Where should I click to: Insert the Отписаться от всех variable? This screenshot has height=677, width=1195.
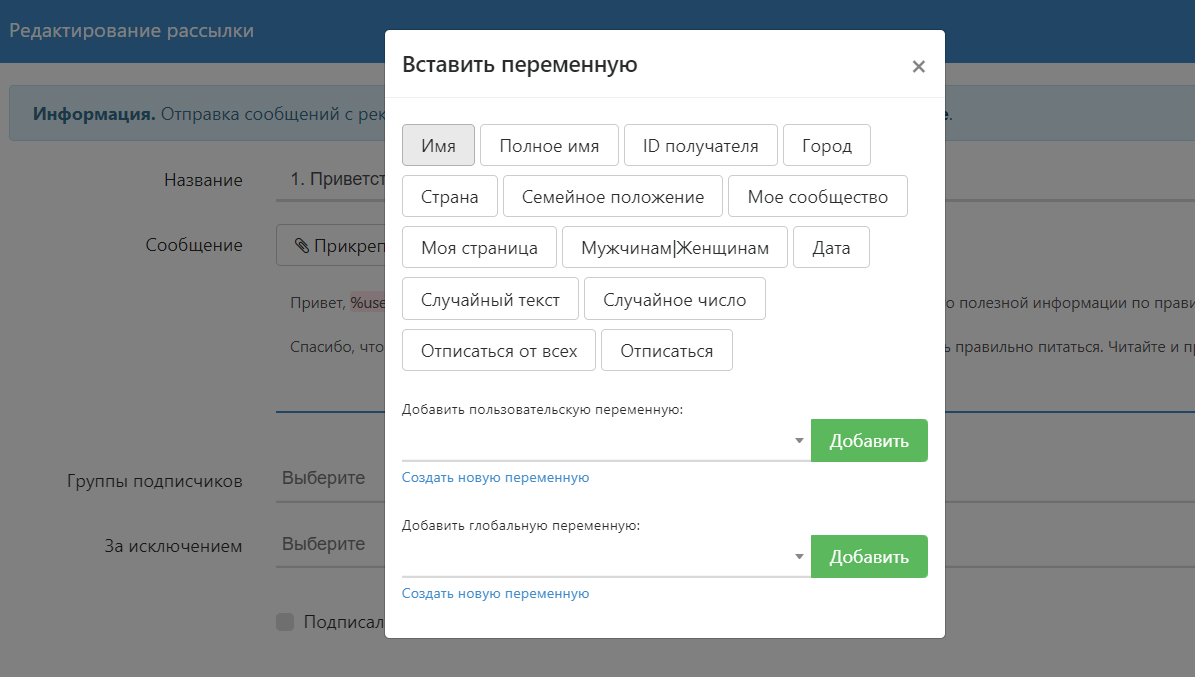(x=498, y=351)
